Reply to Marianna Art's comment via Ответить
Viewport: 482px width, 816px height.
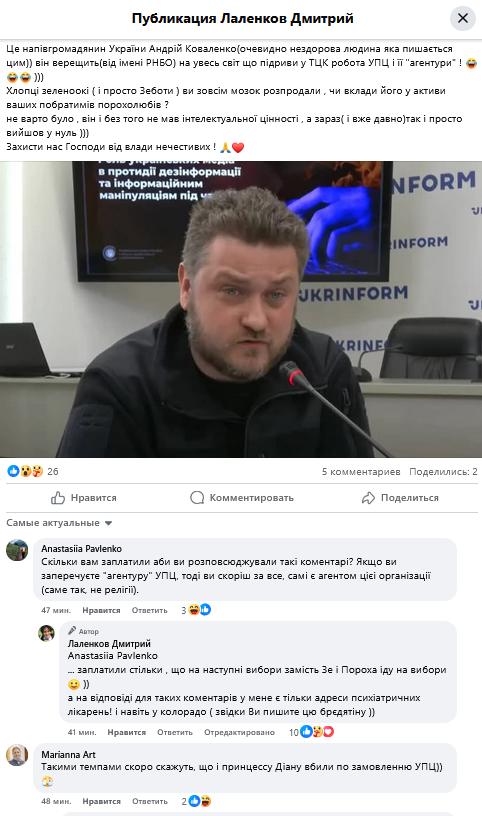click(149, 801)
